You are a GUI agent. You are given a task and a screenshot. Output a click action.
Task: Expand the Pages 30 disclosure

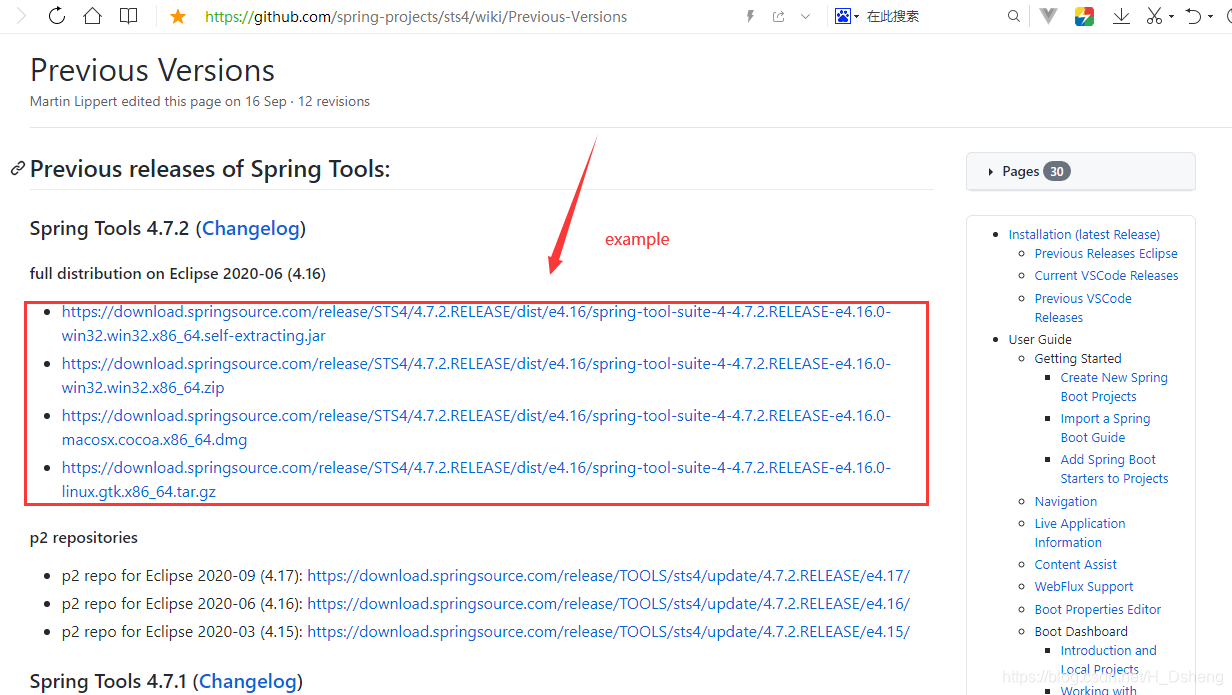(x=1080, y=171)
